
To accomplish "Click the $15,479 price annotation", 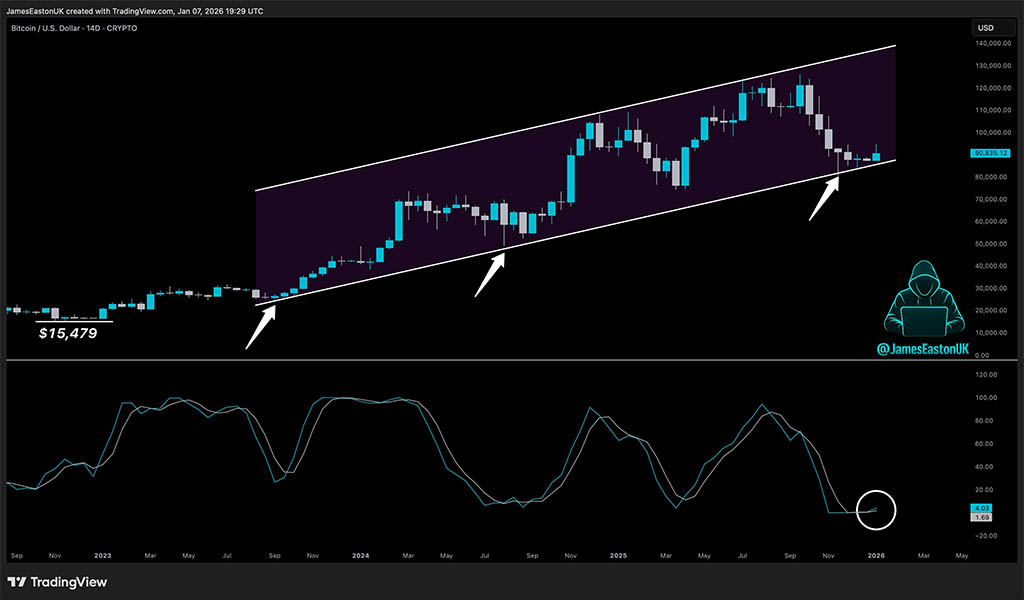I will pos(68,333).
